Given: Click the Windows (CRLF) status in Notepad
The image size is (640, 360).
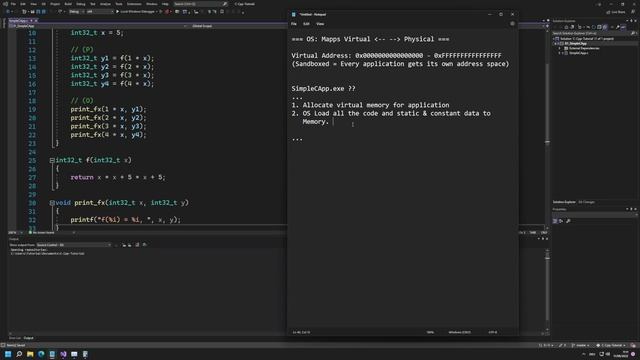Looking at the screenshot, I should click(460, 332).
